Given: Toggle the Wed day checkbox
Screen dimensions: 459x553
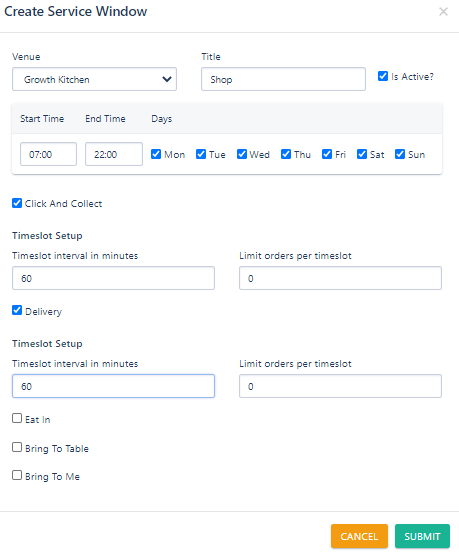Looking at the screenshot, I should [242, 154].
